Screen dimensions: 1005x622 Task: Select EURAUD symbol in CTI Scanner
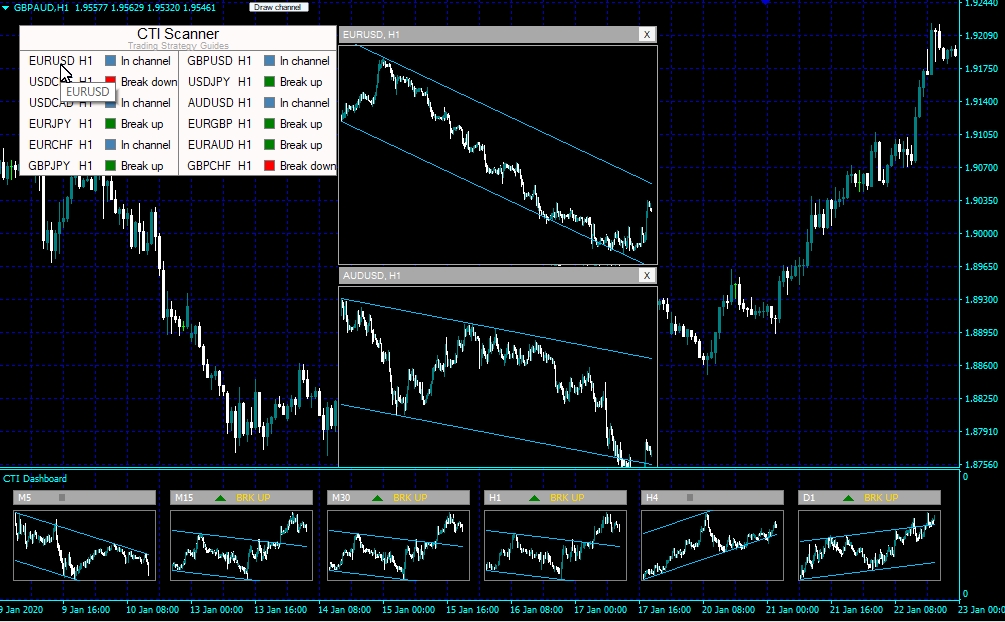[x=210, y=145]
